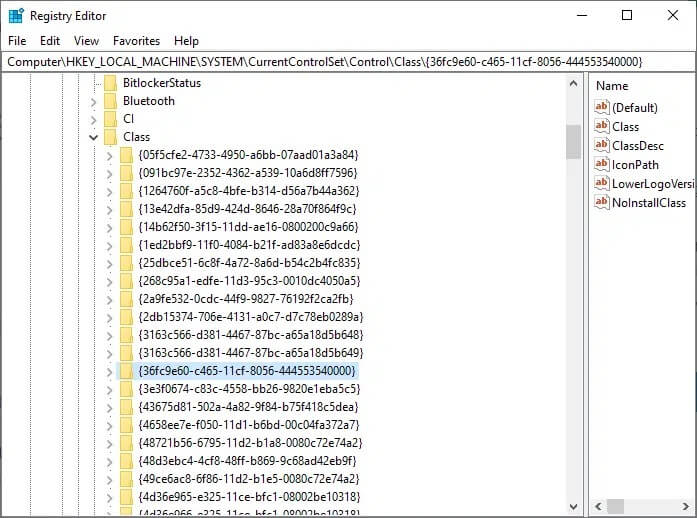Expand the selected {36fc9e60-c465-11cf-8056-444553540000} key

tap(109, 372)
